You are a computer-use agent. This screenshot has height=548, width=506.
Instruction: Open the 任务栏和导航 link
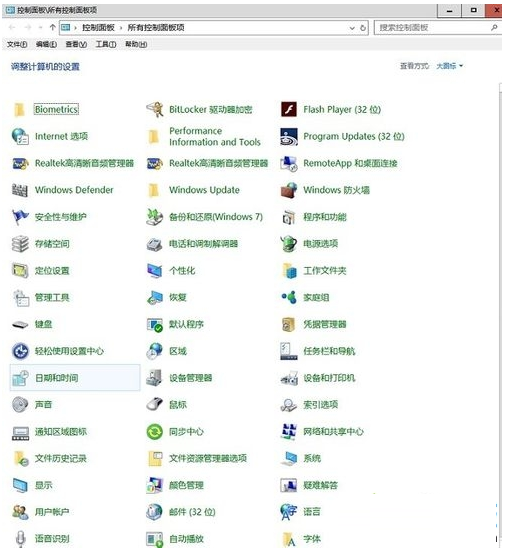point(329,351)
